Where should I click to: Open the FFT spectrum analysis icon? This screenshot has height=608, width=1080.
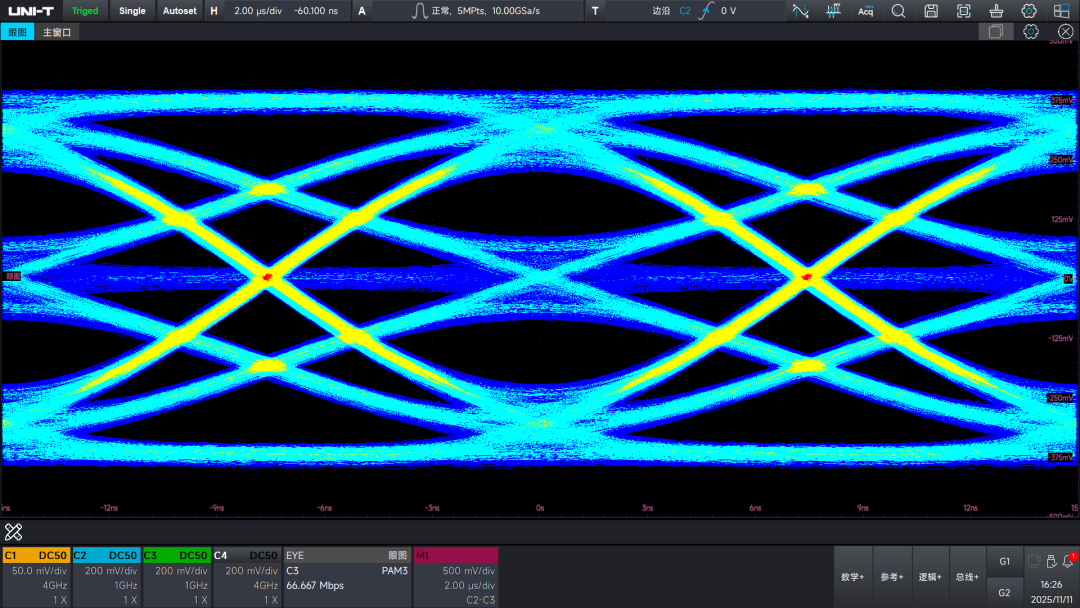point(833,11)
